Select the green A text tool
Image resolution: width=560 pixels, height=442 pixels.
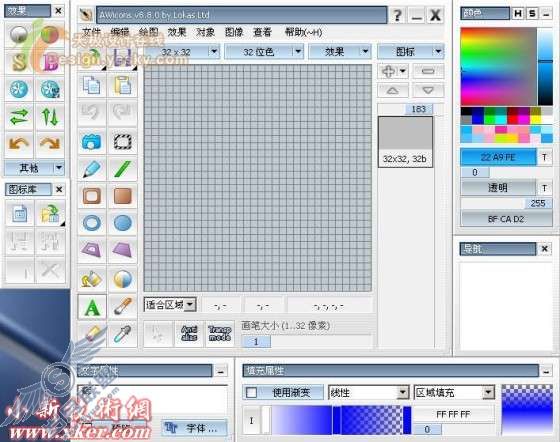coord(92,307)
